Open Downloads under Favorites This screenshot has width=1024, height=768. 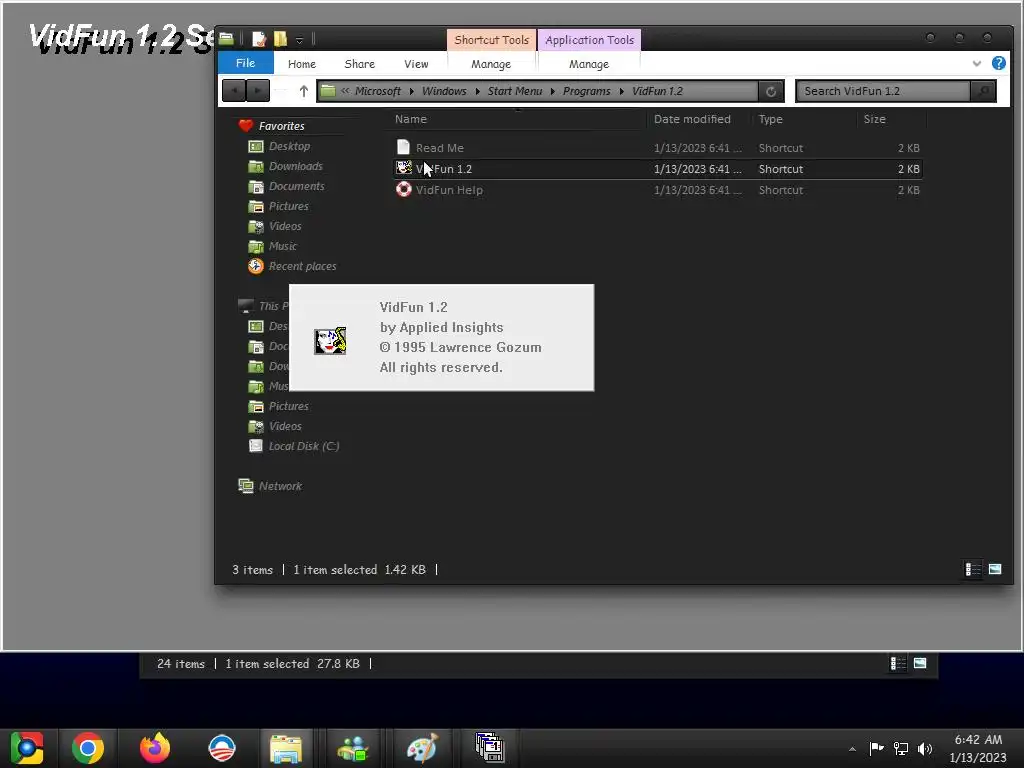coord(295,166)
